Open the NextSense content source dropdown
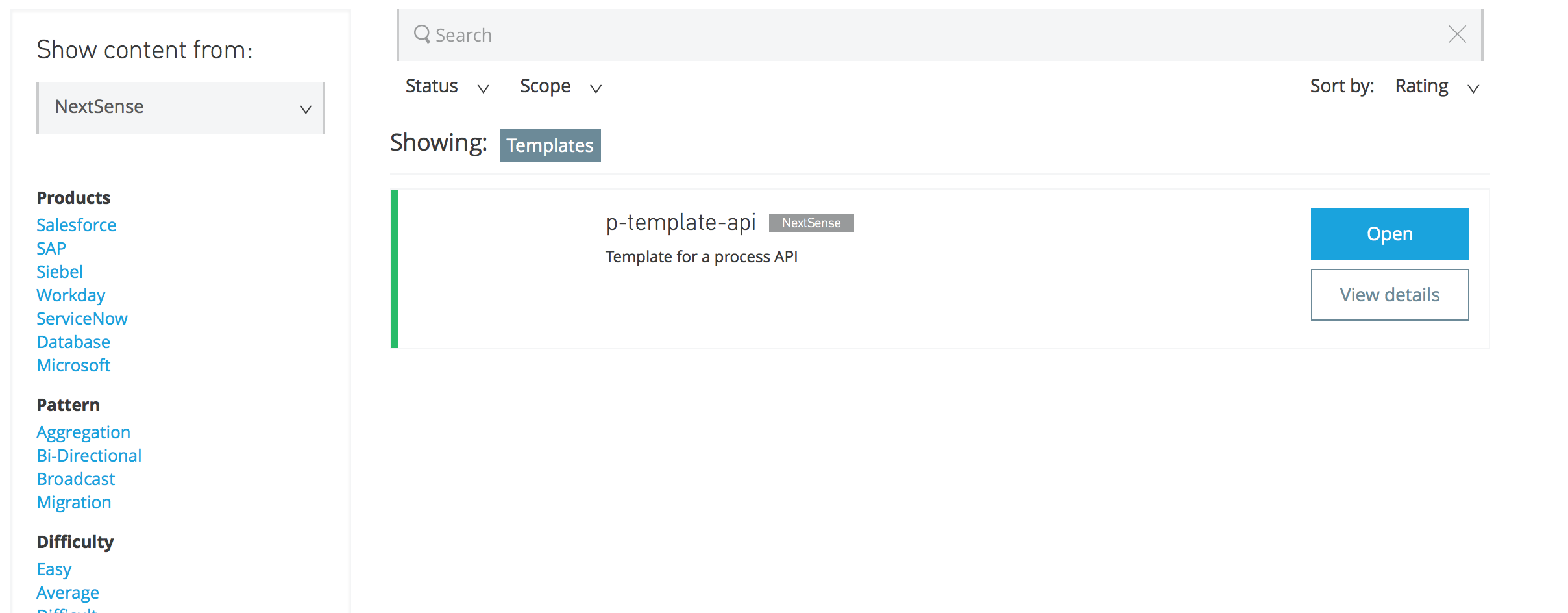 [x=181, y=108]
